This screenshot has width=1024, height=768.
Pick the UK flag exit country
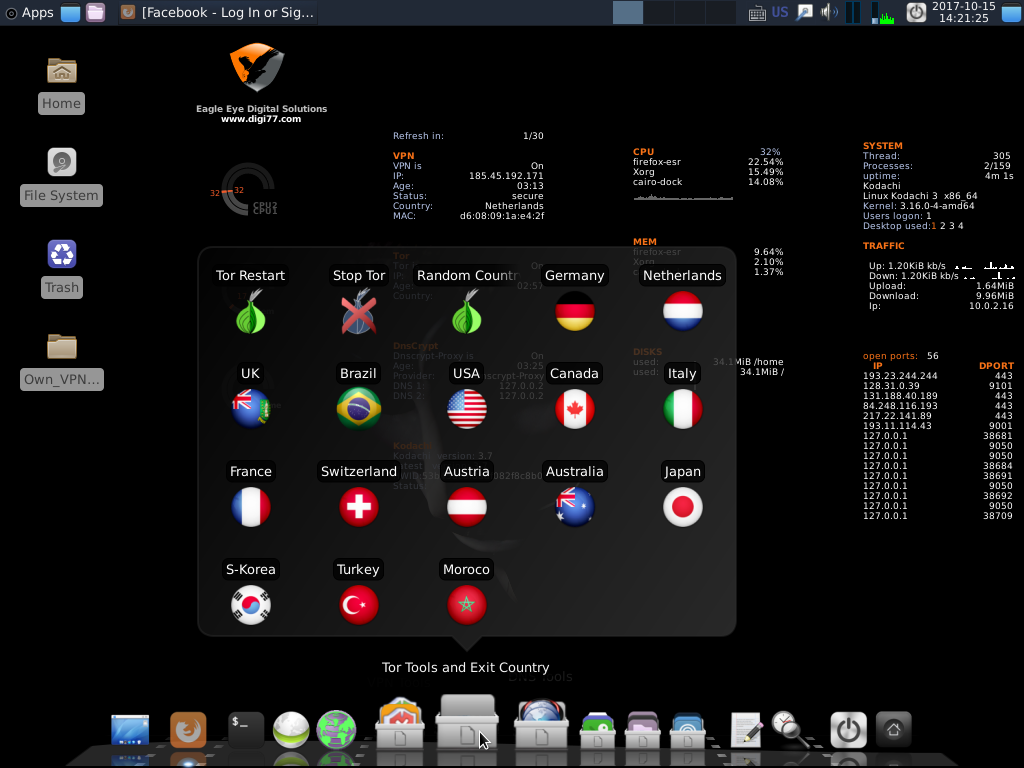[x=251, y=409]
